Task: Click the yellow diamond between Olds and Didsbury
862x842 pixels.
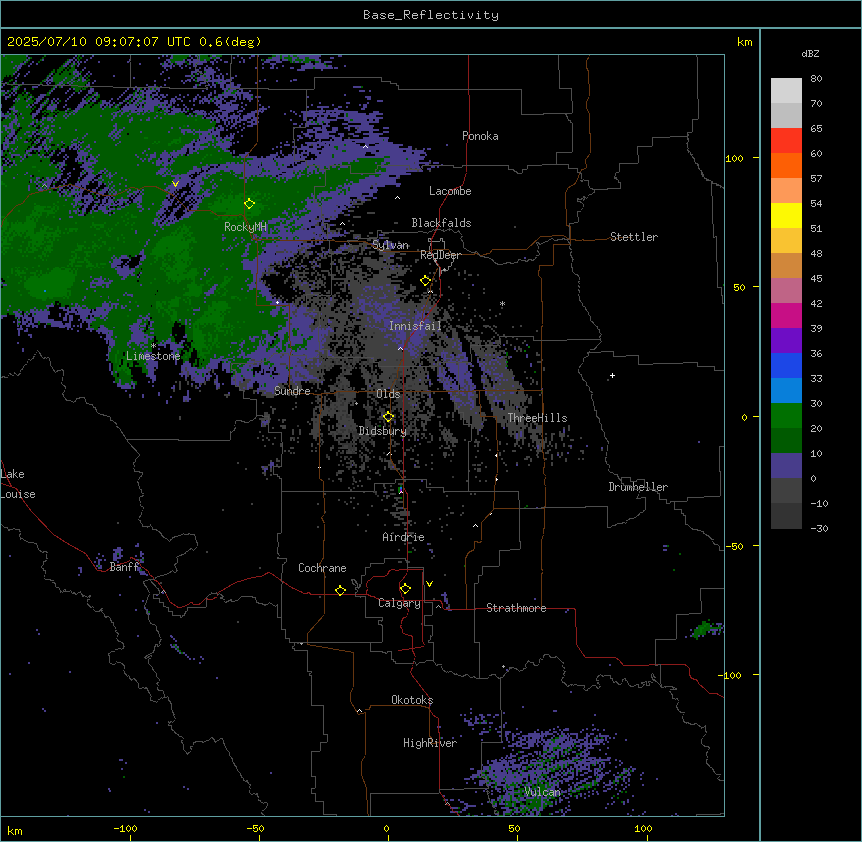Action: 388,417
